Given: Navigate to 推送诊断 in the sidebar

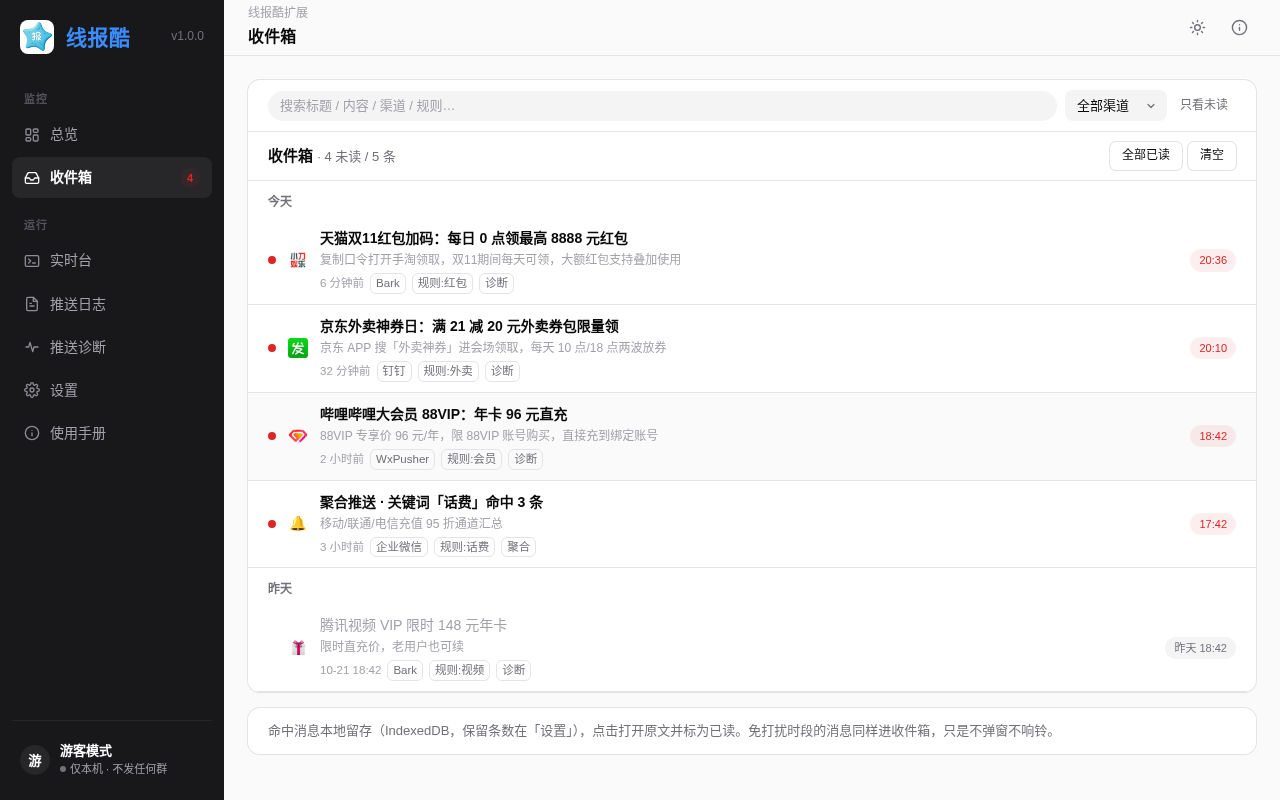Looking at the screenshot, I should pyautogui.click(x=112, y=347).
